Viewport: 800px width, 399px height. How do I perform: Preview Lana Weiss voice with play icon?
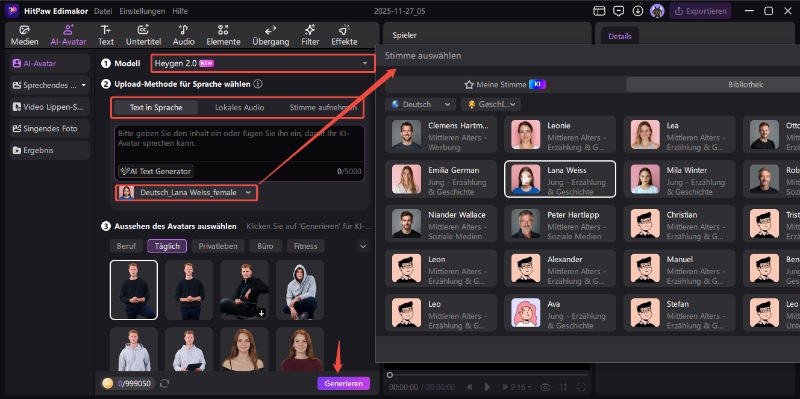click(x=526, y=179)
